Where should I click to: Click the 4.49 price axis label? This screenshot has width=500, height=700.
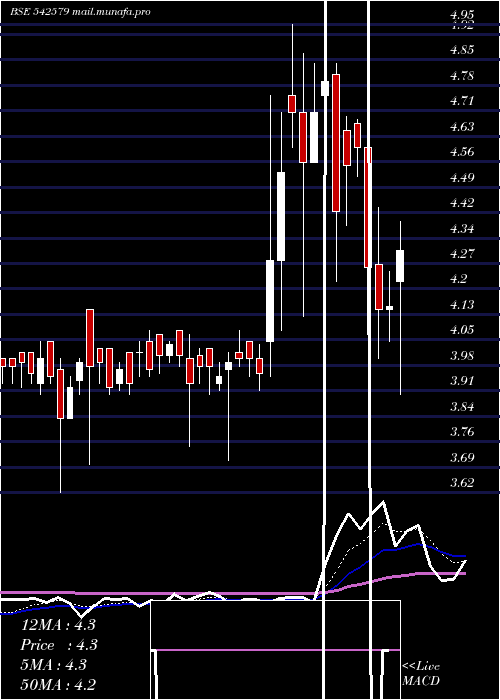(462, 178)
